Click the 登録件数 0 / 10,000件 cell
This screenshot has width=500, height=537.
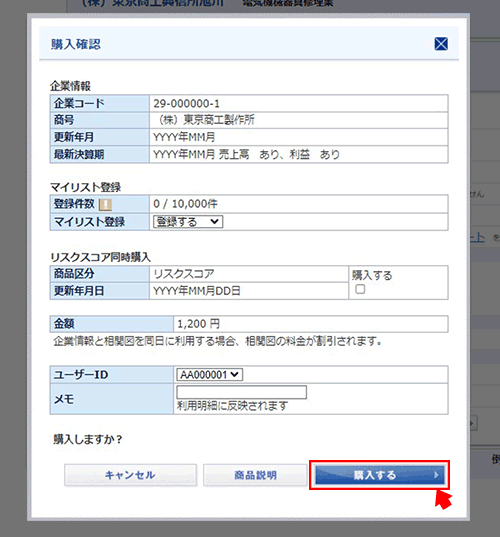coord(298,204)
